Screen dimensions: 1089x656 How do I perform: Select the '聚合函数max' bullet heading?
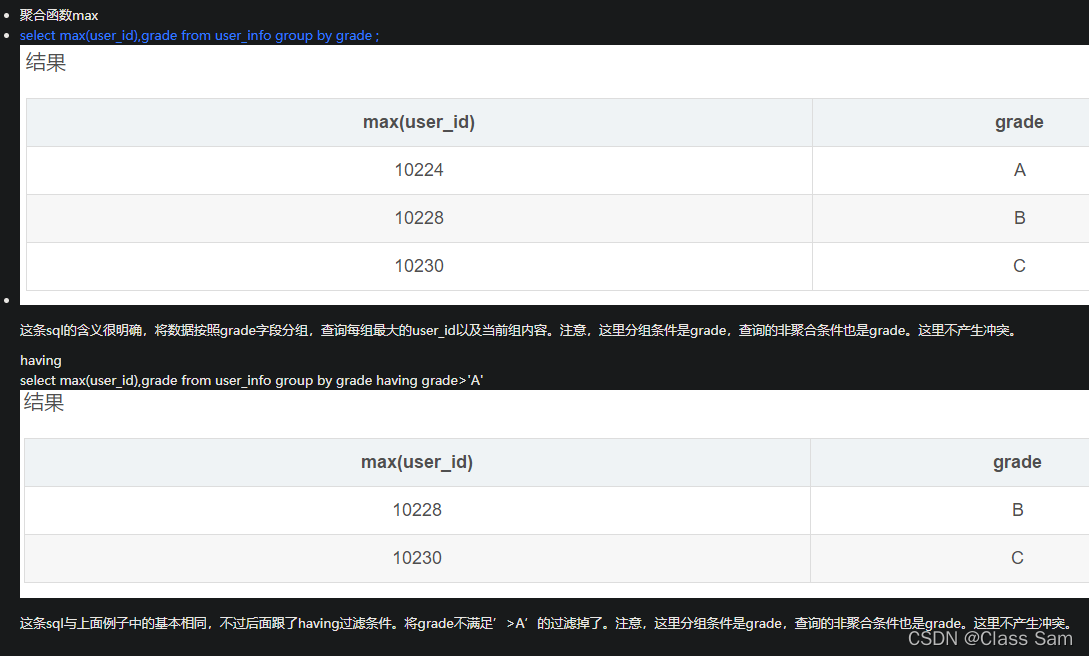pyautogui.click(x=59, y=15)
